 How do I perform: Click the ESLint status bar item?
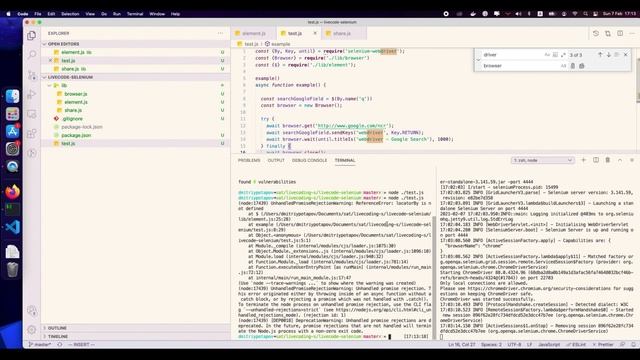[x=576, y=344]
